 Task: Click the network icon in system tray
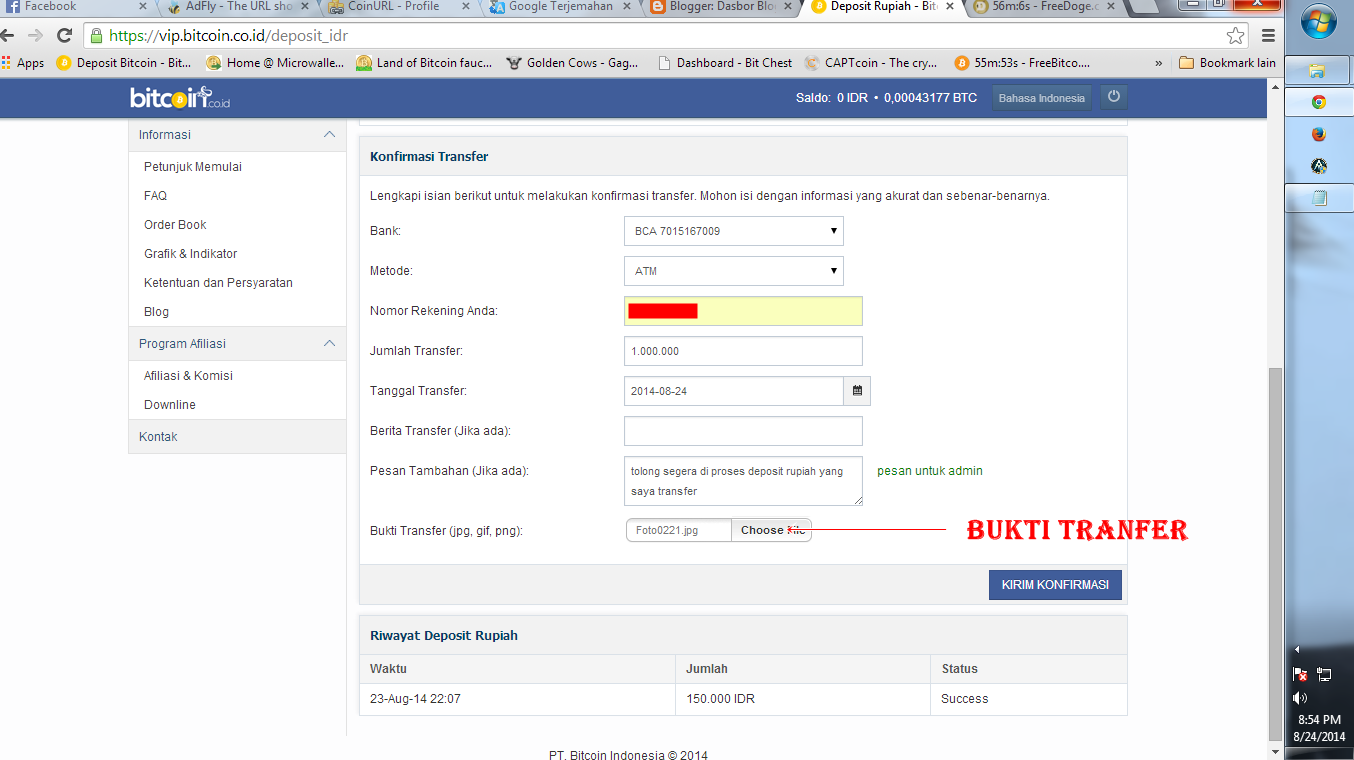1324,675
